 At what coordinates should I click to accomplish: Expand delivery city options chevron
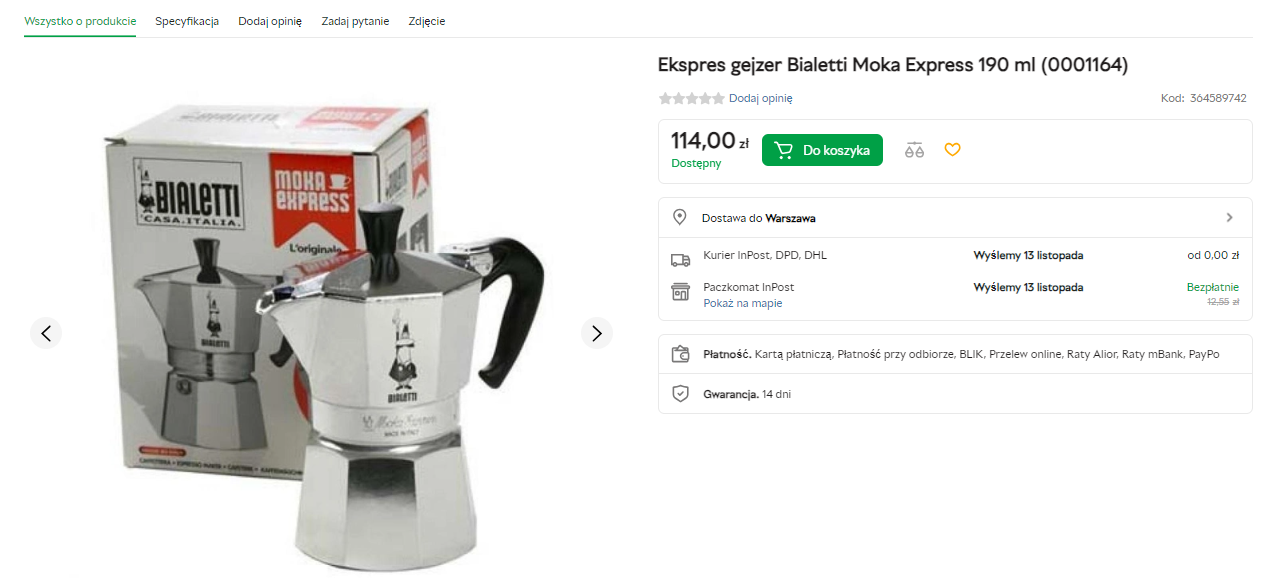pos(1229,217)
